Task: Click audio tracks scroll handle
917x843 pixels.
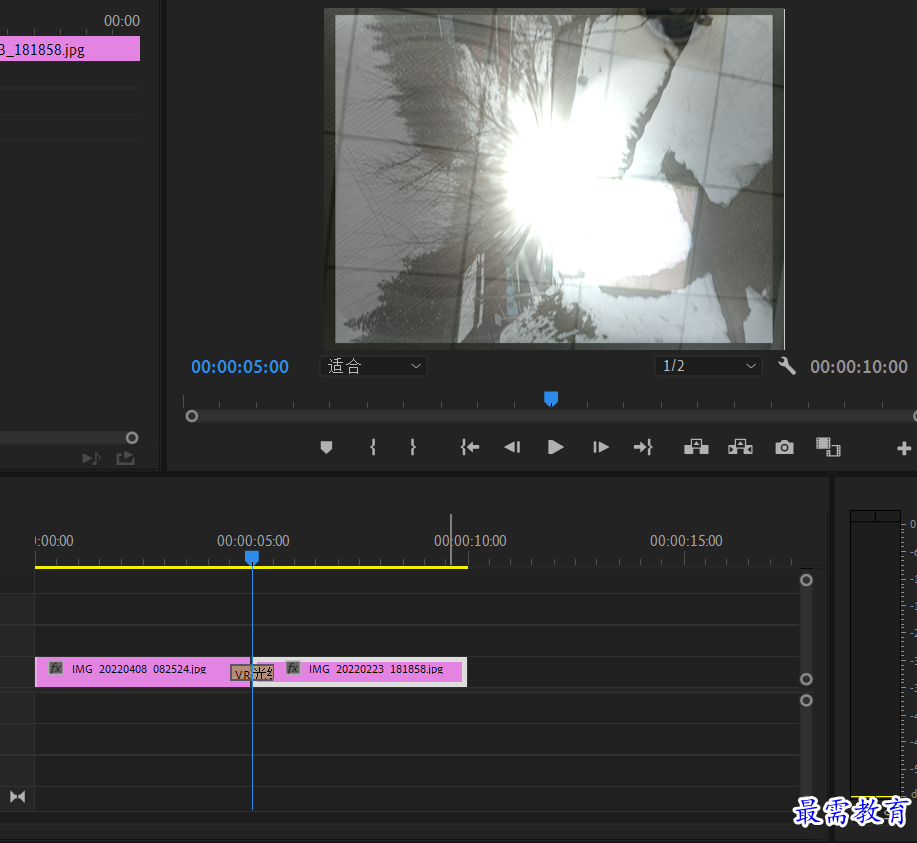Action: [806, 700]
